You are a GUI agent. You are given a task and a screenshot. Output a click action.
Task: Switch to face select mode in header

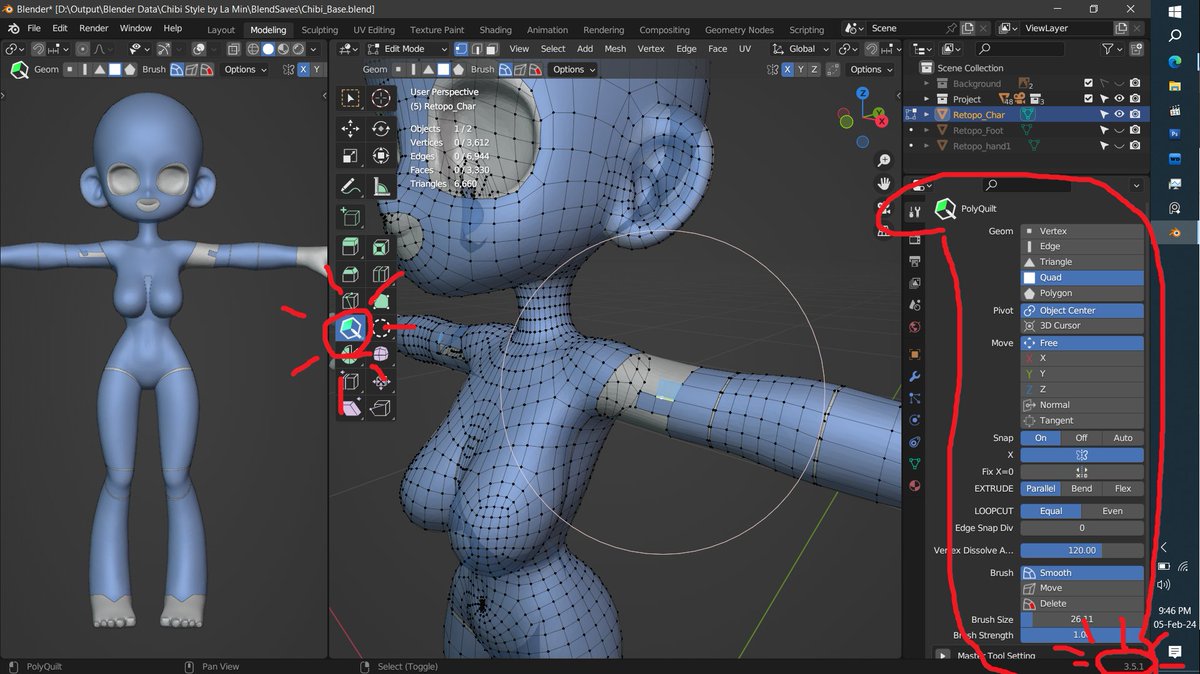(490, 48)
